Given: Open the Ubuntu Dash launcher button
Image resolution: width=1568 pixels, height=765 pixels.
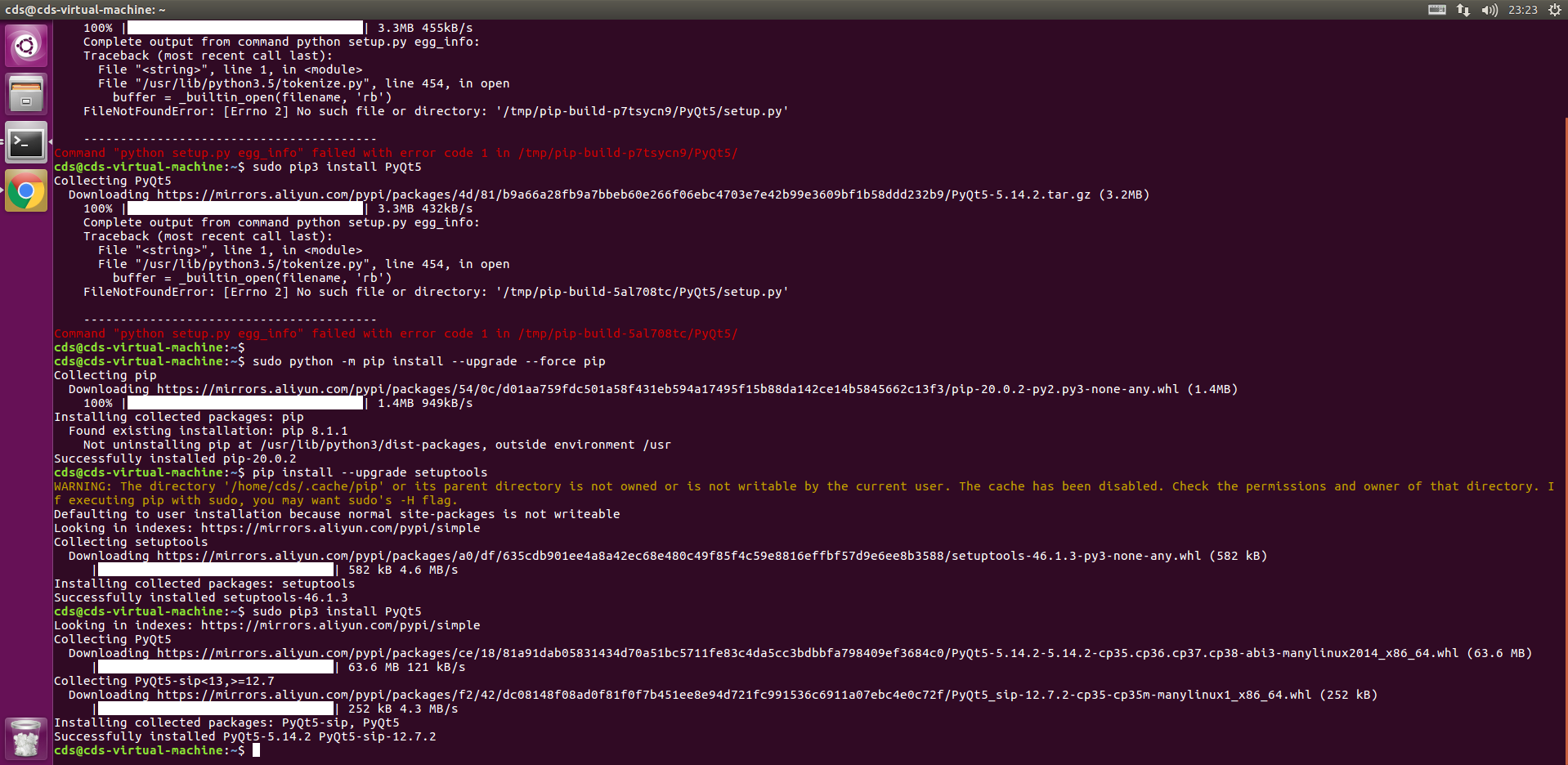Looking at the screenshot, I should (25, 45).
